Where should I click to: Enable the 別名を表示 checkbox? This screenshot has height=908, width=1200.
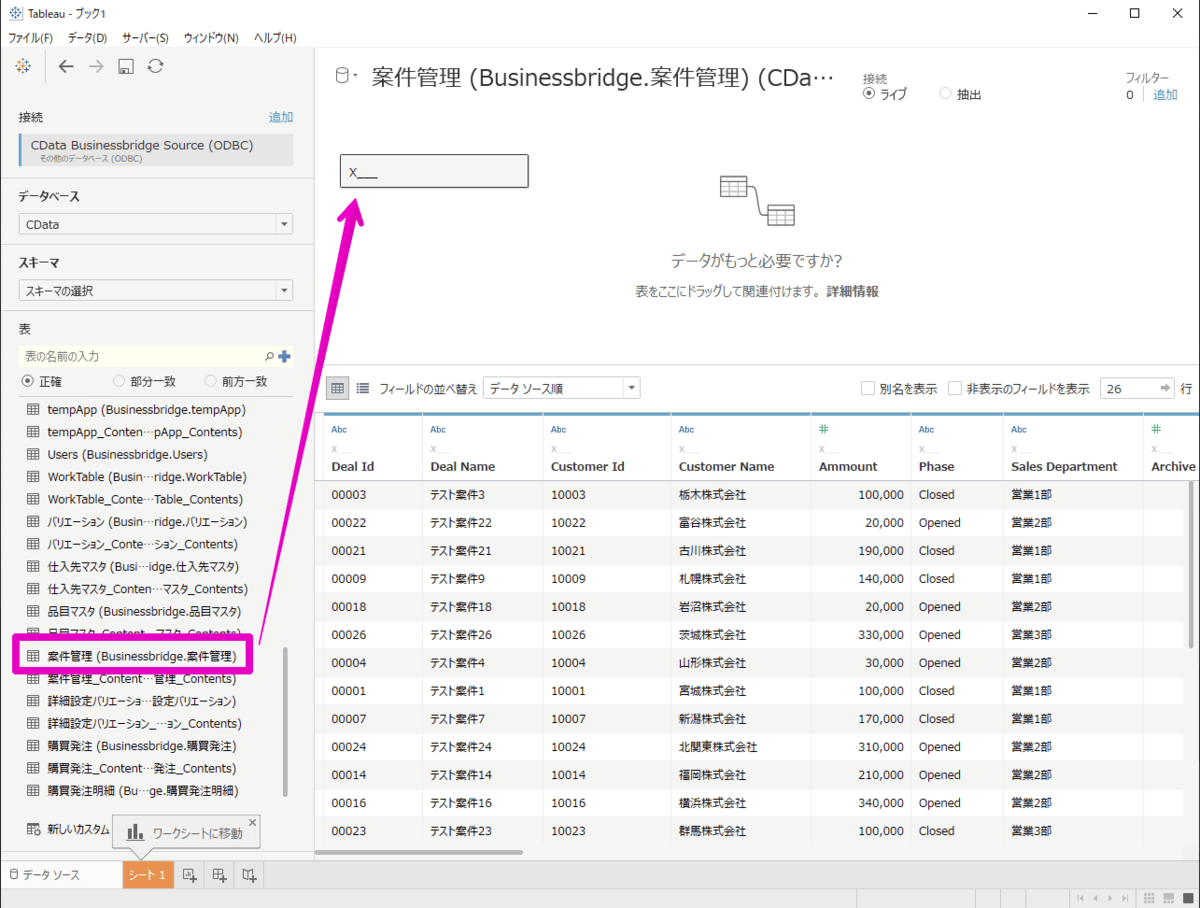click(x=868, y=389)
